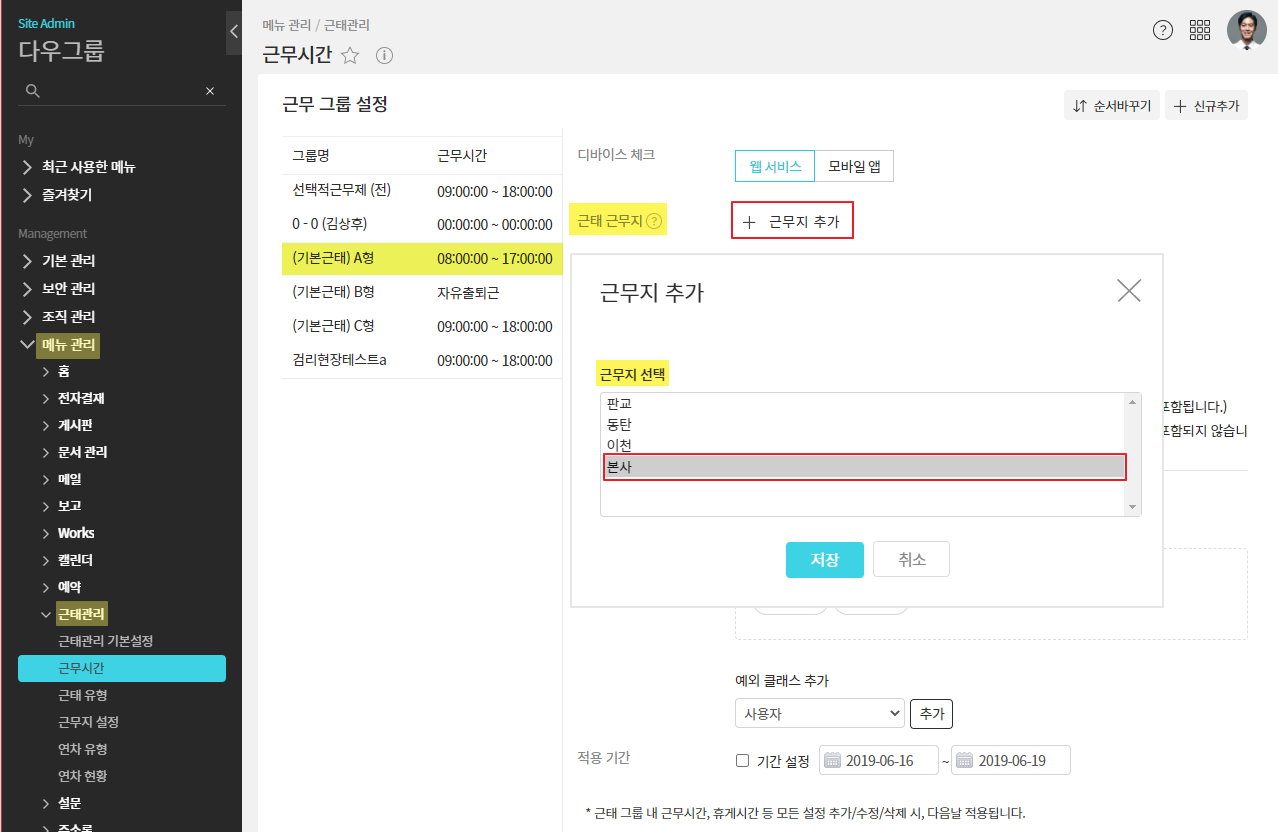Click the 근태 근무지 help tooltip icon
Image resolution: width=1278 pixels, height=832 pixels.
click(x=654, y=221)
